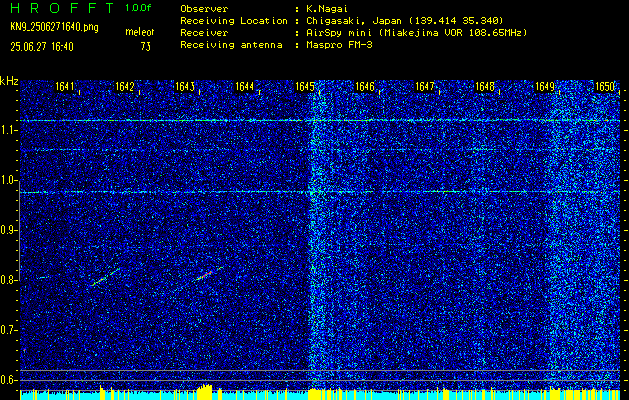The width and height of the screenshot is (629, 400).
Task: Click the date stamp 25.06.27 16:40
Action: coord(42,47)
